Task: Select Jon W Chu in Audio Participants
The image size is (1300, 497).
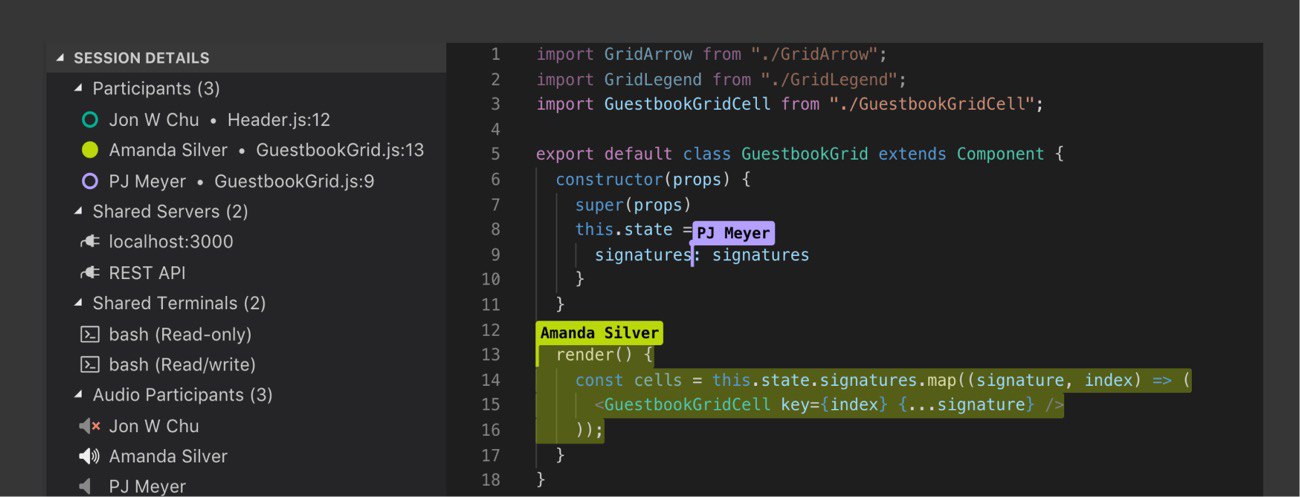Action: (154, 426)
